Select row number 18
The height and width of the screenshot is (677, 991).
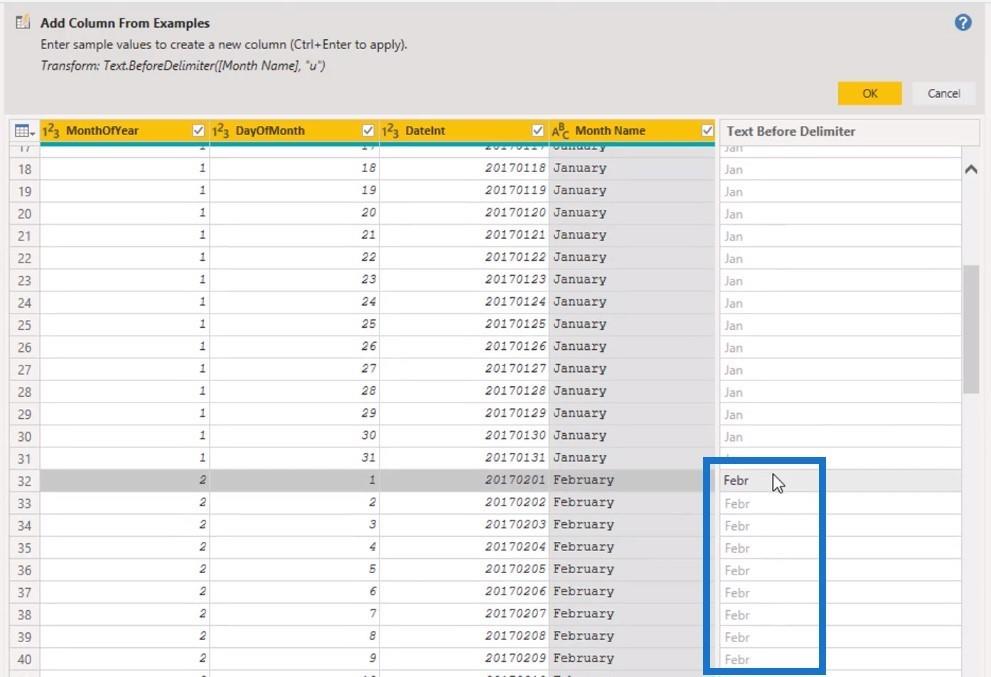(25, 169)
